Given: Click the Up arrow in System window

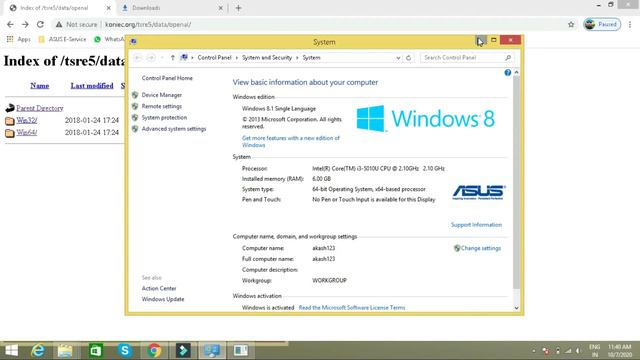Looking at the screenshot, I should pos(173,58).
